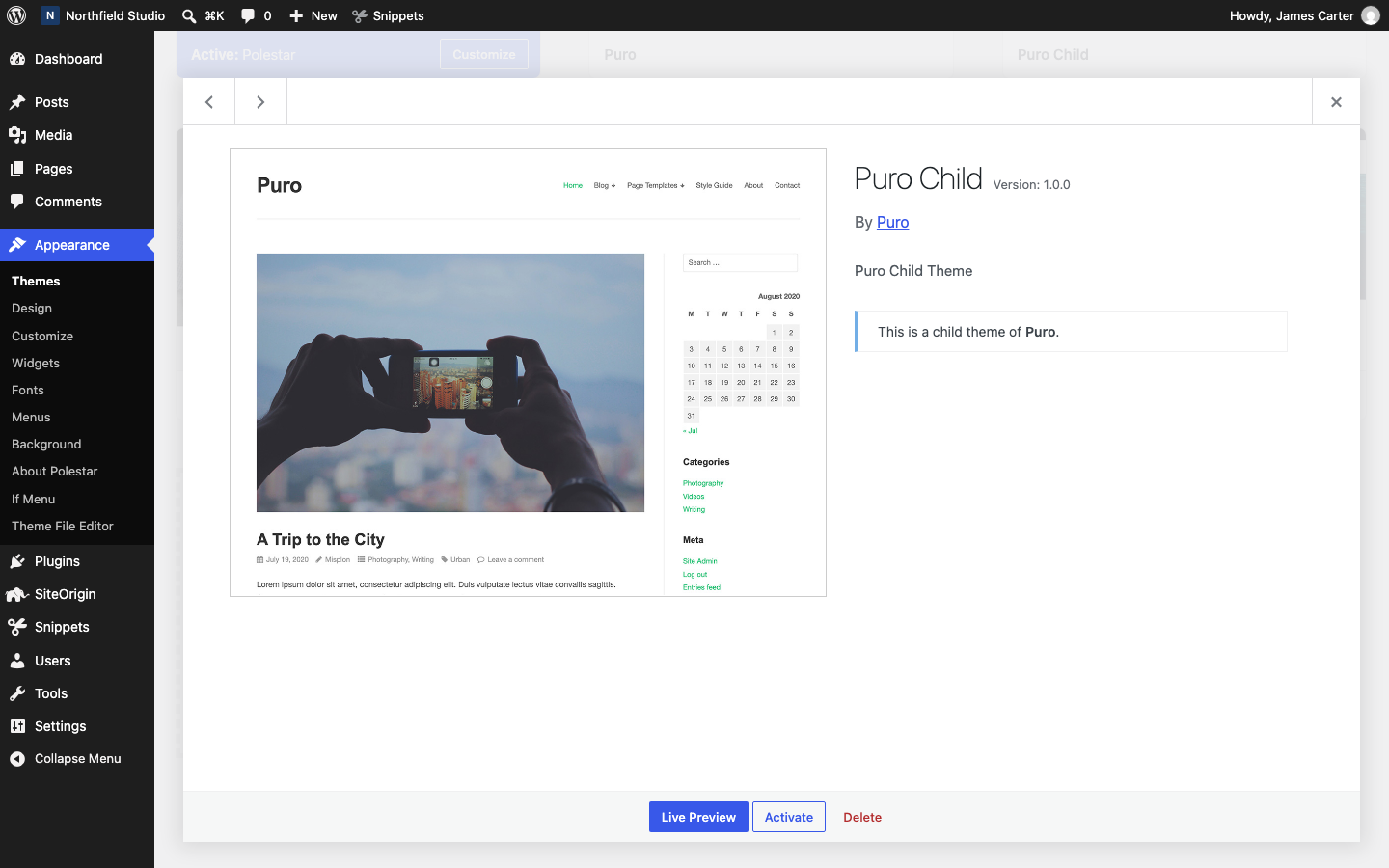Open the comments bubble in admin bar
The height and width of the screenshot is (868, 1389).
coord(248,15)
